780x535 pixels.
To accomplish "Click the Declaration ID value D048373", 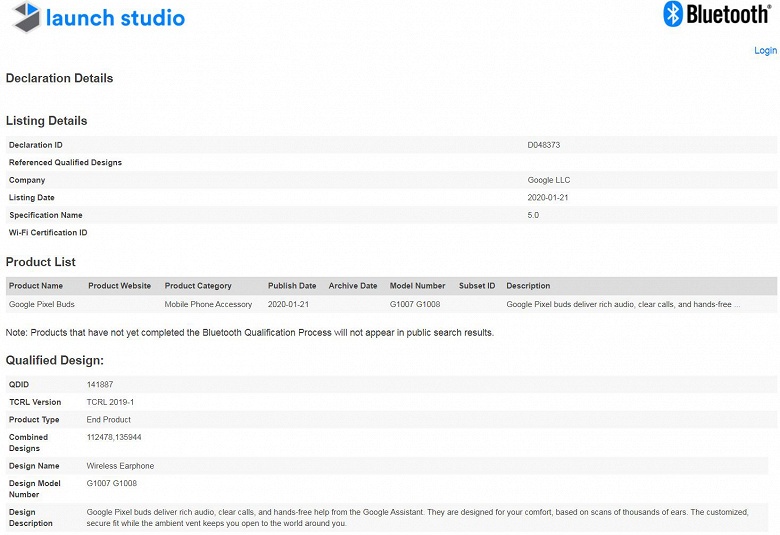I will tap(544, 145).
